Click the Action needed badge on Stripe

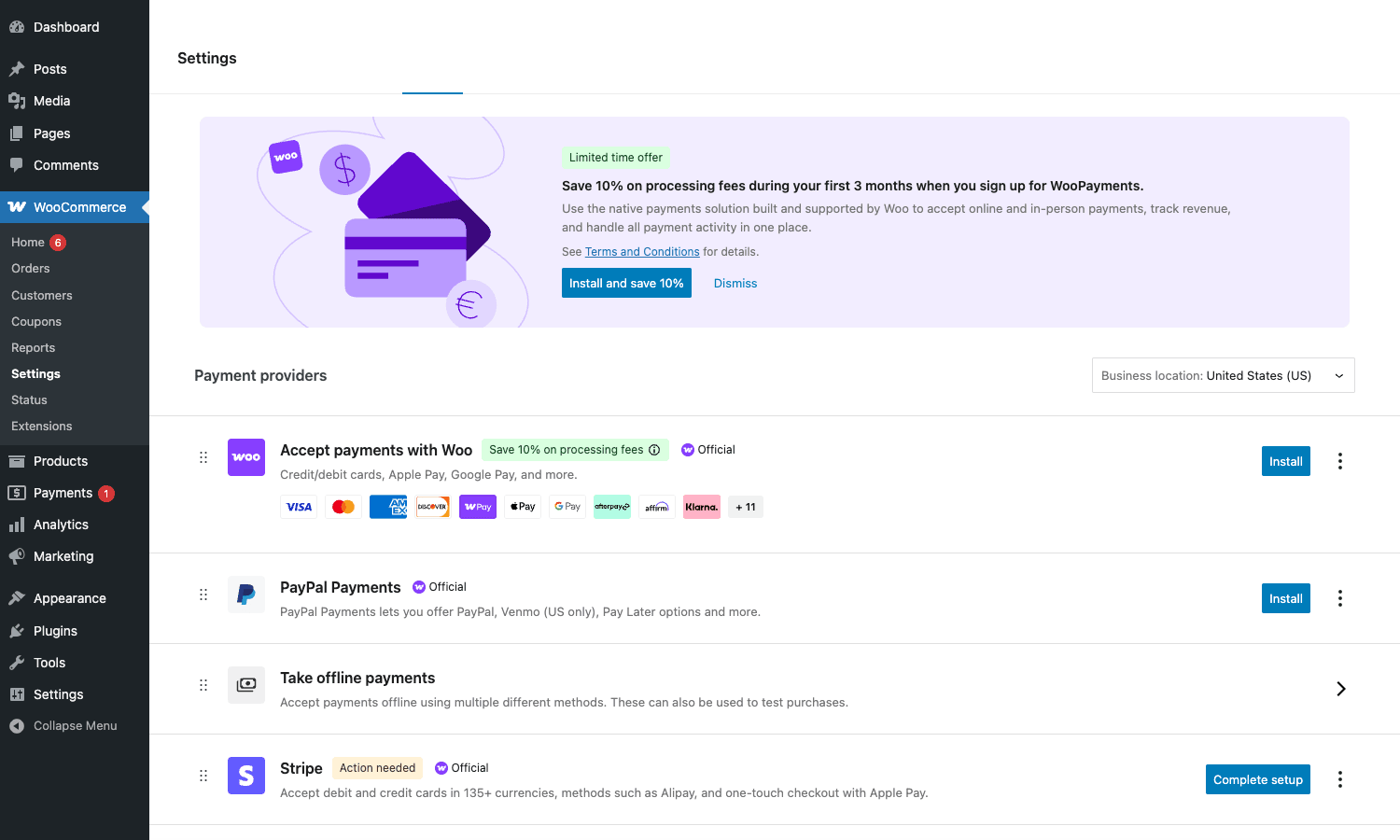377,768
